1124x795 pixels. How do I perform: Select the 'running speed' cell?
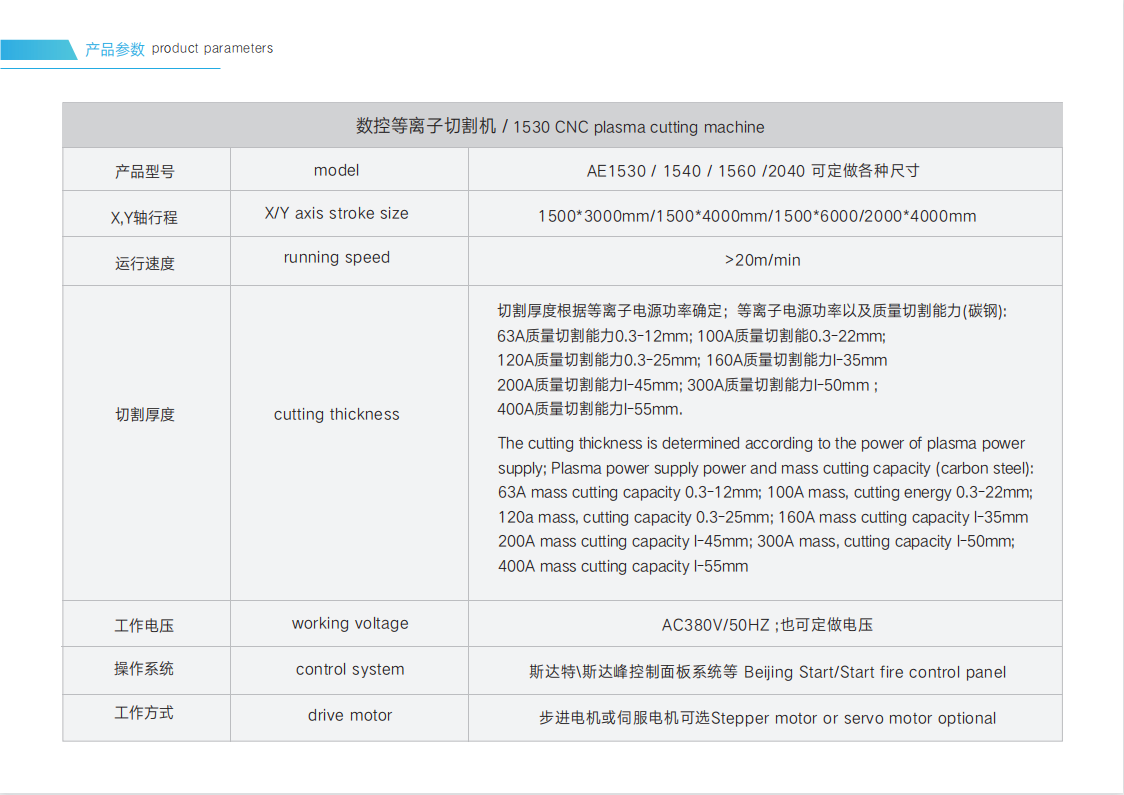336,257
